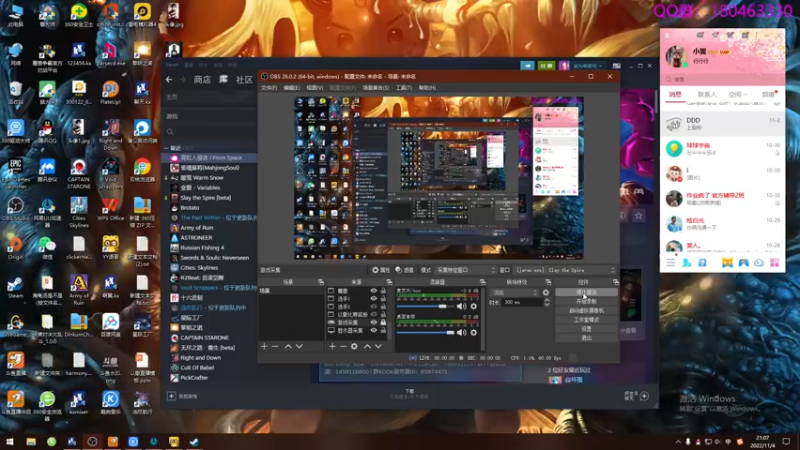Screen dimensions: 800x450
Task: Click 工作室模式 button in OBS
Action: click(x=586, y=320)
